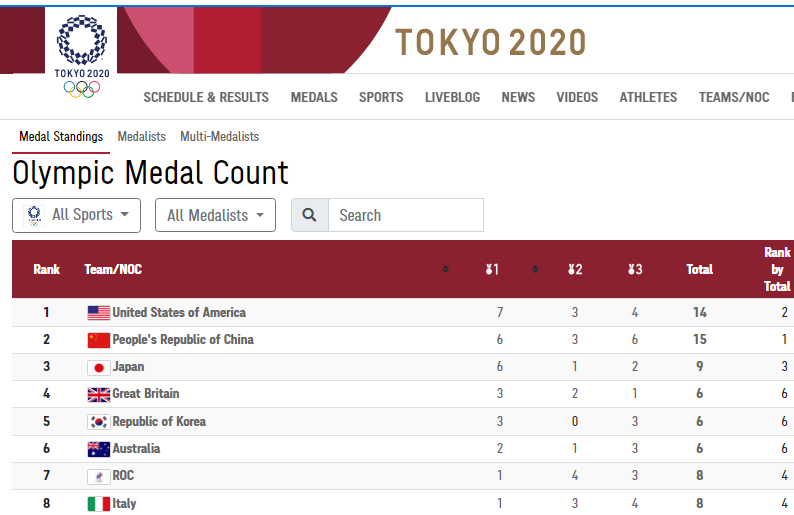The image size is (794, 515).
Task: Click into the Search text field
Action: tap(405, 215)
